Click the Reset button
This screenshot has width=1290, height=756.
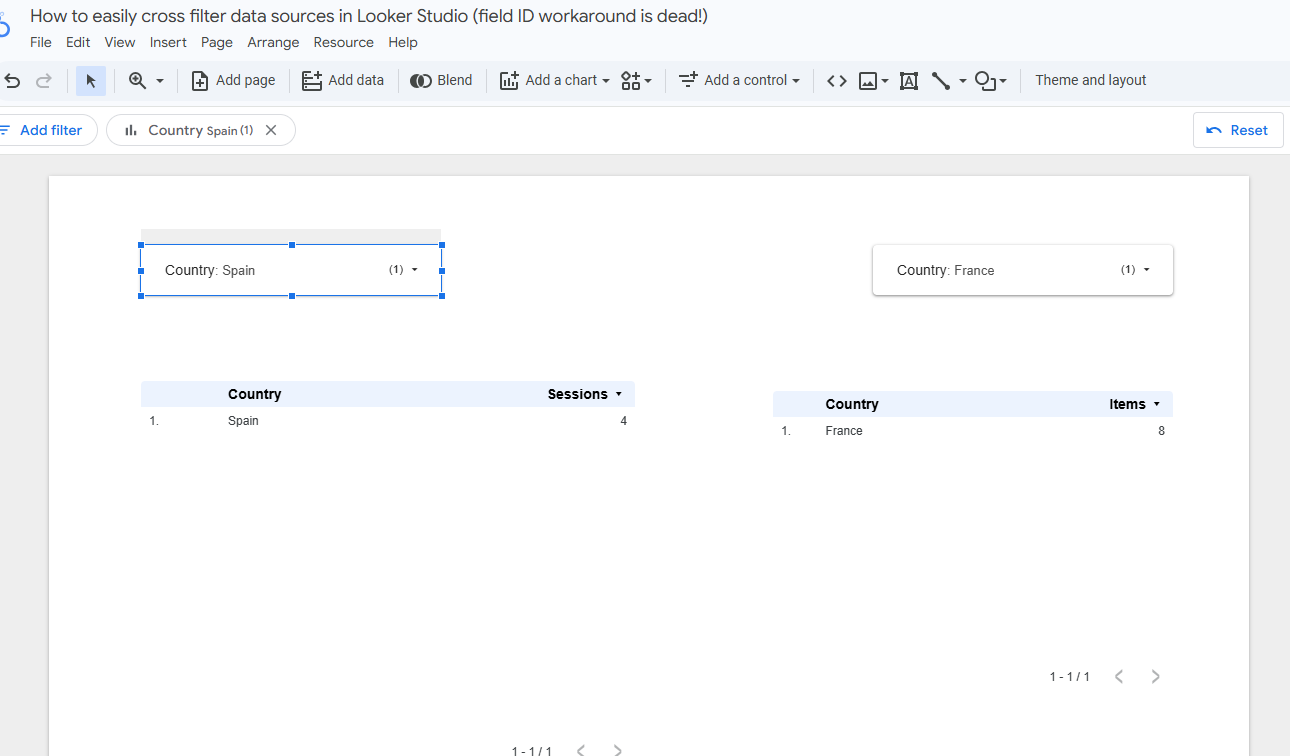coord(1238,130)
